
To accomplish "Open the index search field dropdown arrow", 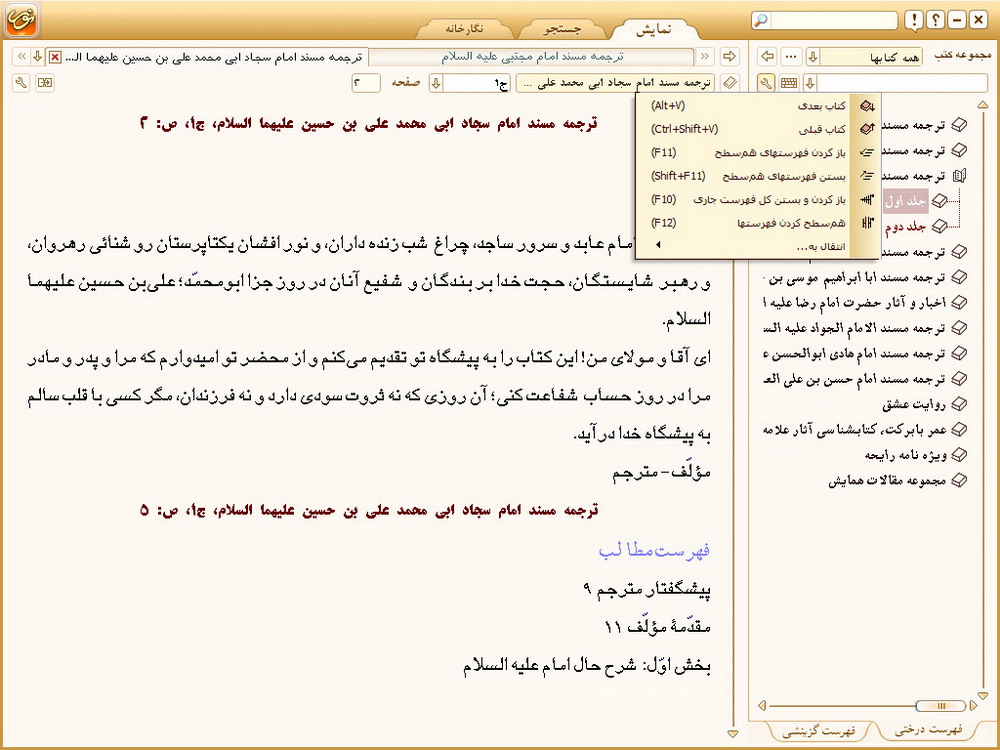I will [x=810, y=83].
